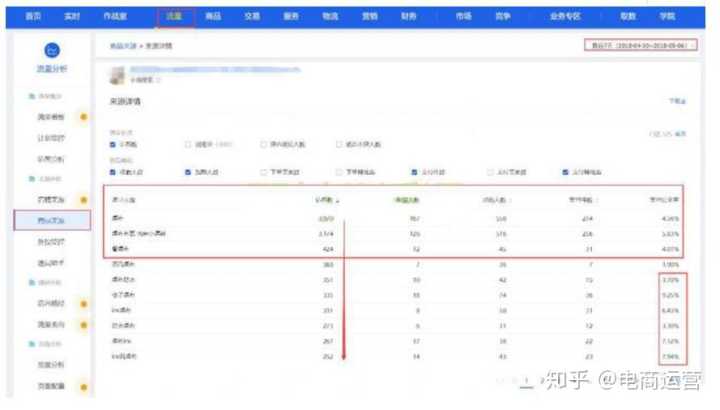Open the 业务专区 top navigation tab
This screenshot has height=410, width=720.
[x=565, y=16]
